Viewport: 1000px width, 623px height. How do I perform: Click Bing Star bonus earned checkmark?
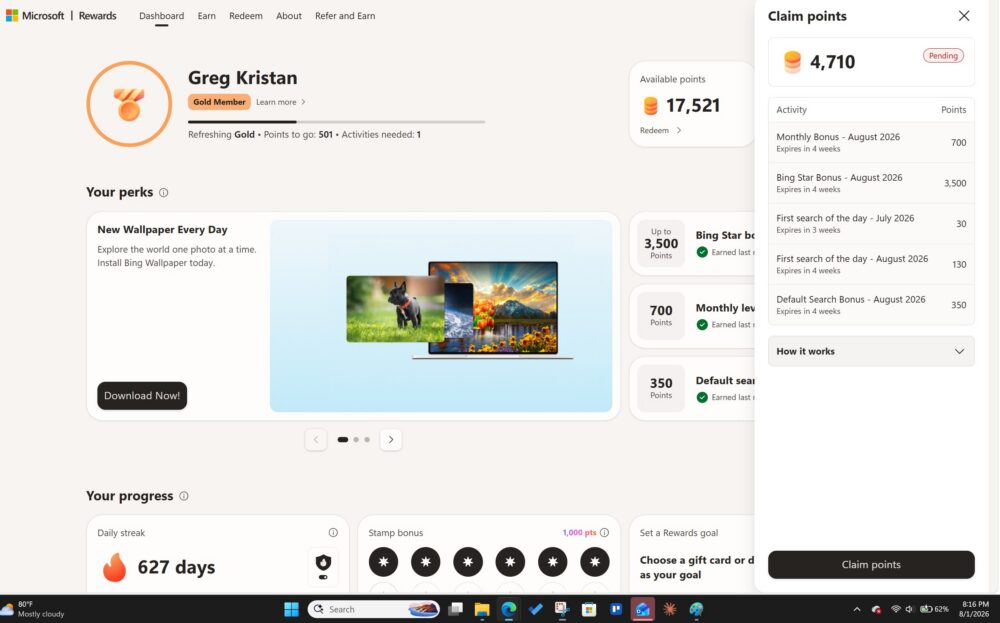pyautogui.click(x=702, y=252)
